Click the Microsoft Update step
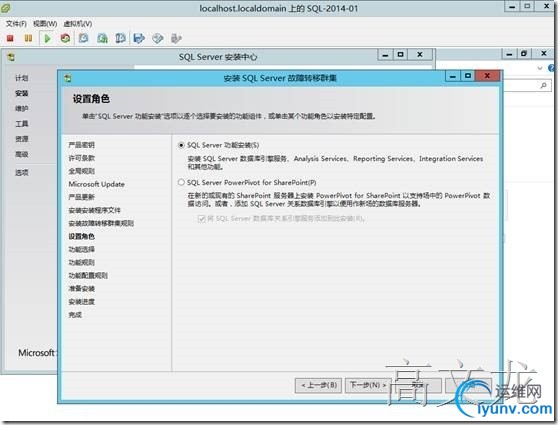The image size is (558, 425). point(96,184)
